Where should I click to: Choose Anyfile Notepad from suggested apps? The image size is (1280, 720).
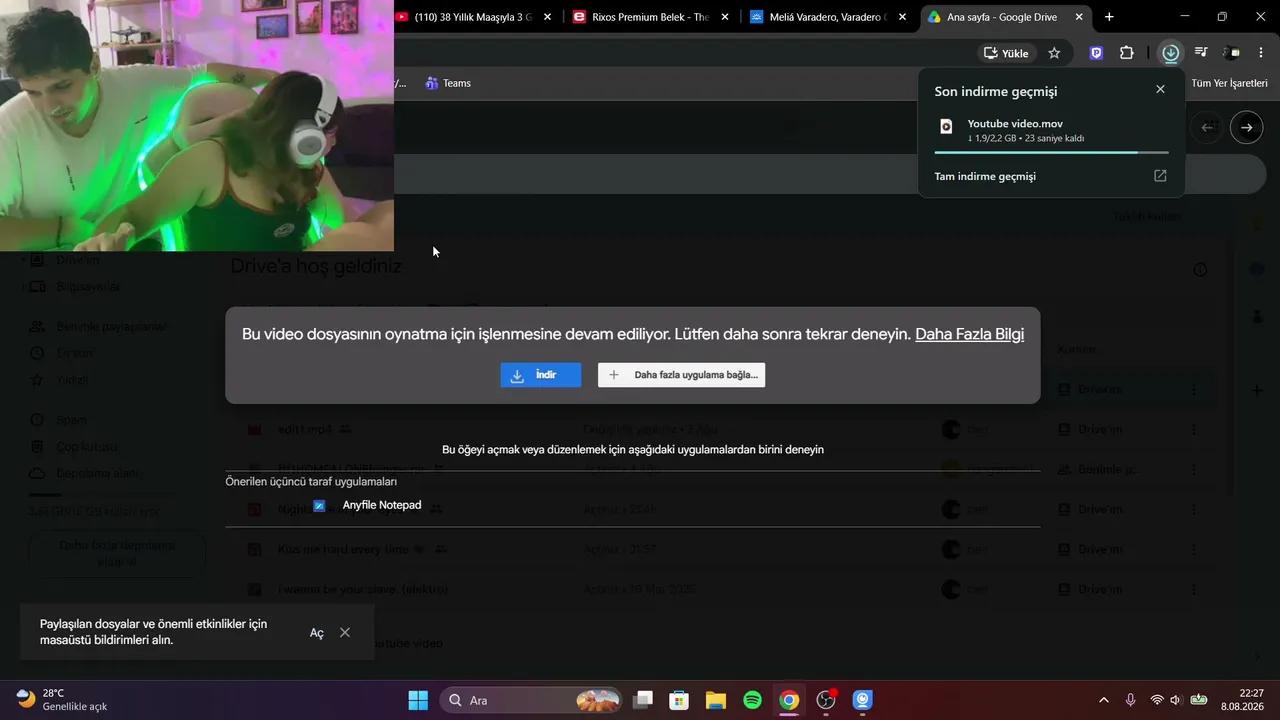coord(381,505)
